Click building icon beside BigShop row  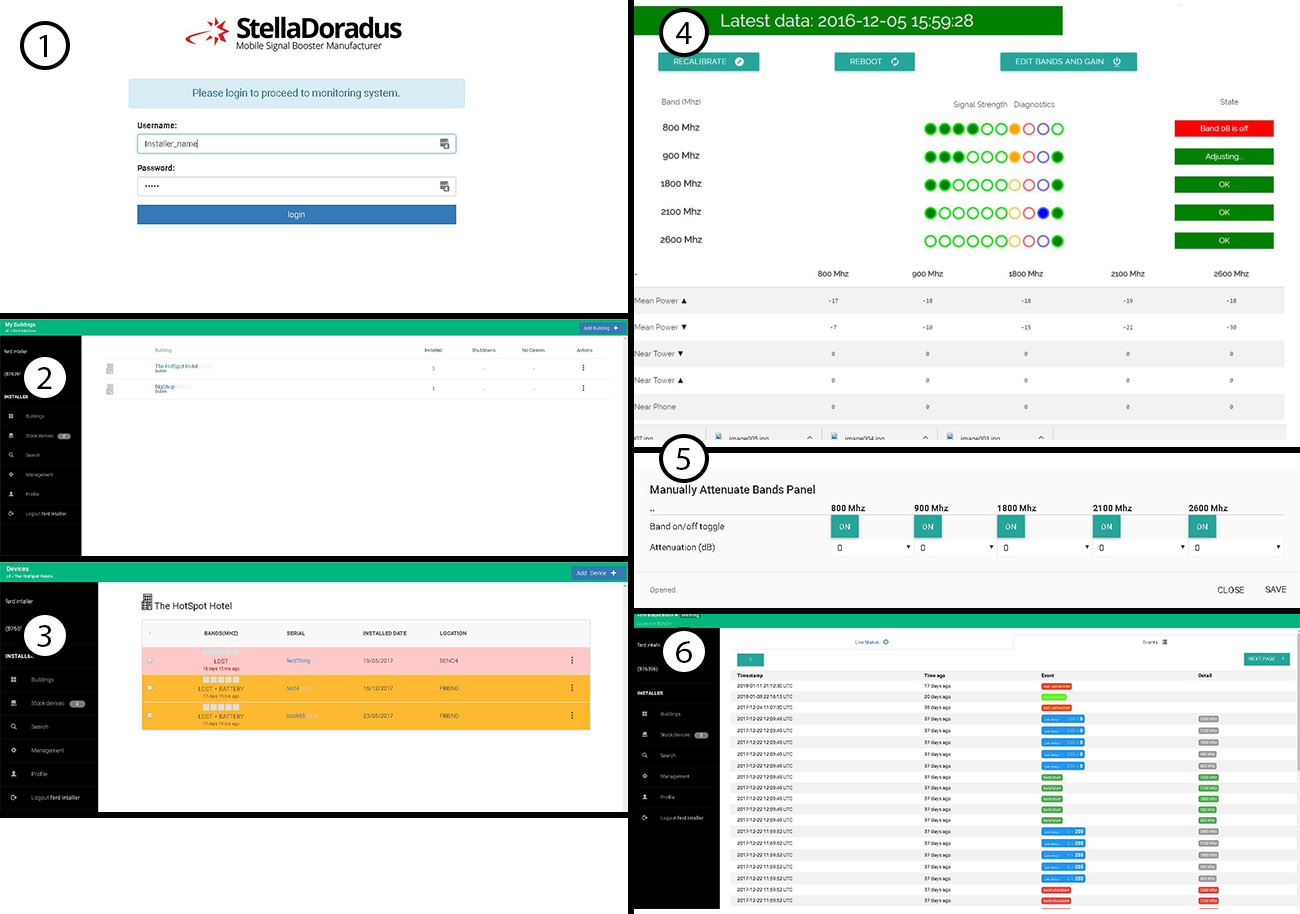pyautogui.click(x=110, y=388)
